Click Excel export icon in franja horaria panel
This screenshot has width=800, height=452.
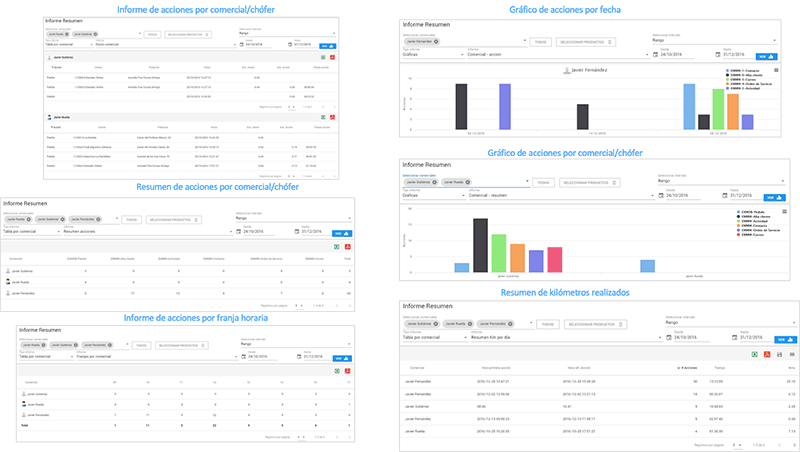pyautogui.click(x=337, y=371)
